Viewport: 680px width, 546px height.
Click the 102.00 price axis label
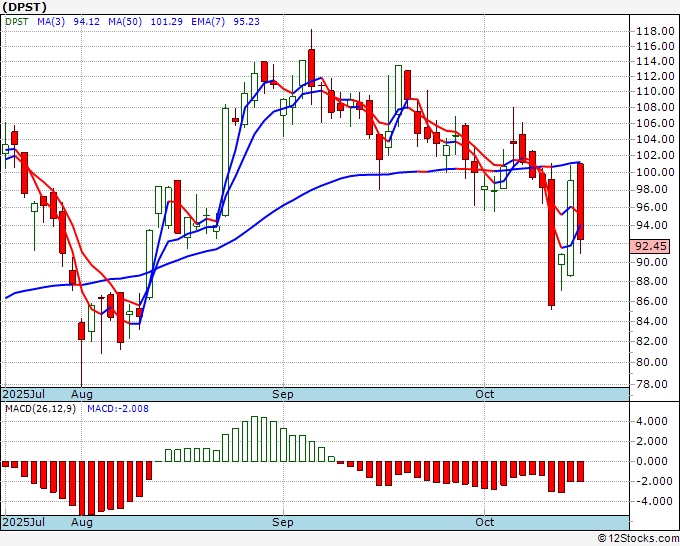[655, 155]
